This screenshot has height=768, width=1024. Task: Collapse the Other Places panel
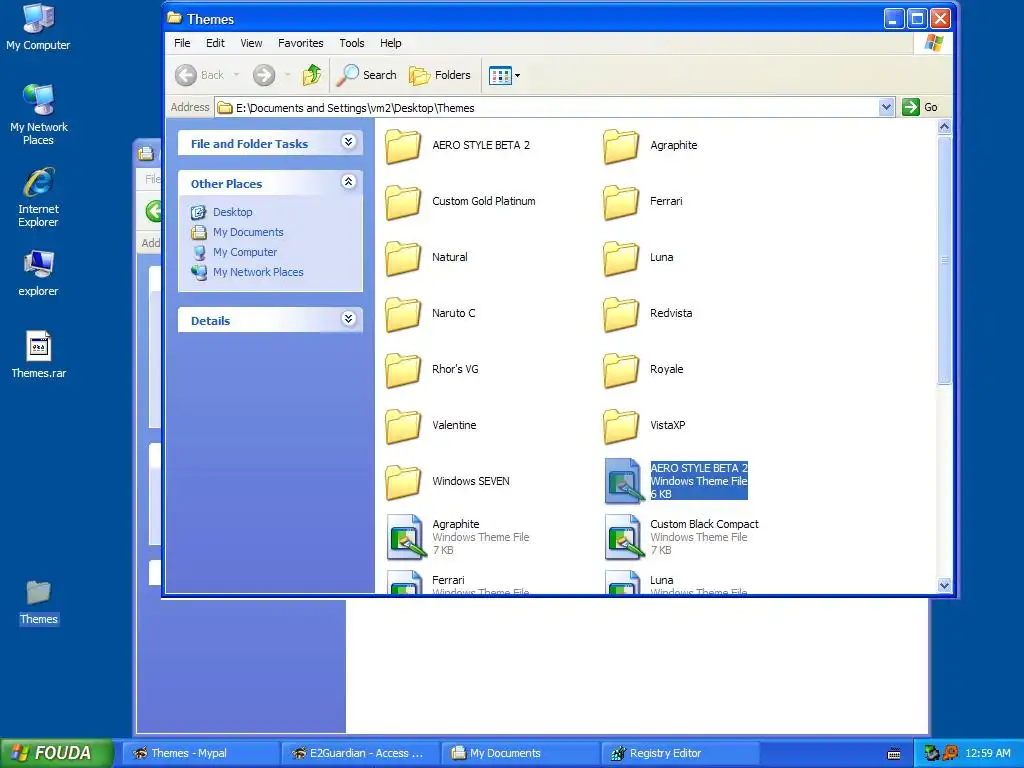349,182
